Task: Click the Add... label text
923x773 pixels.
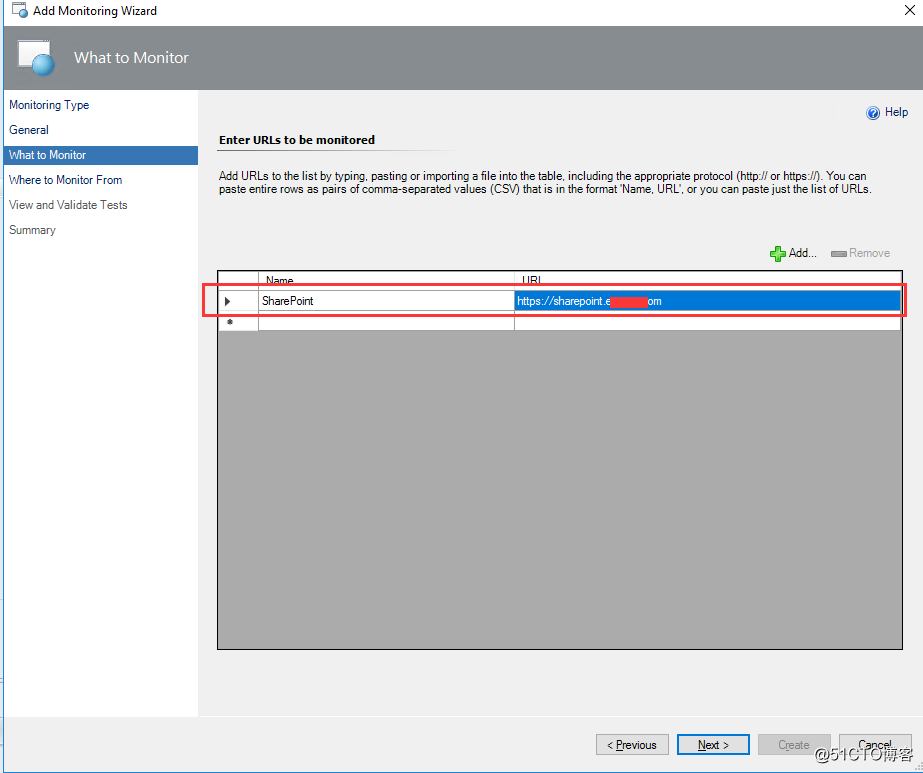Action: 802,253
